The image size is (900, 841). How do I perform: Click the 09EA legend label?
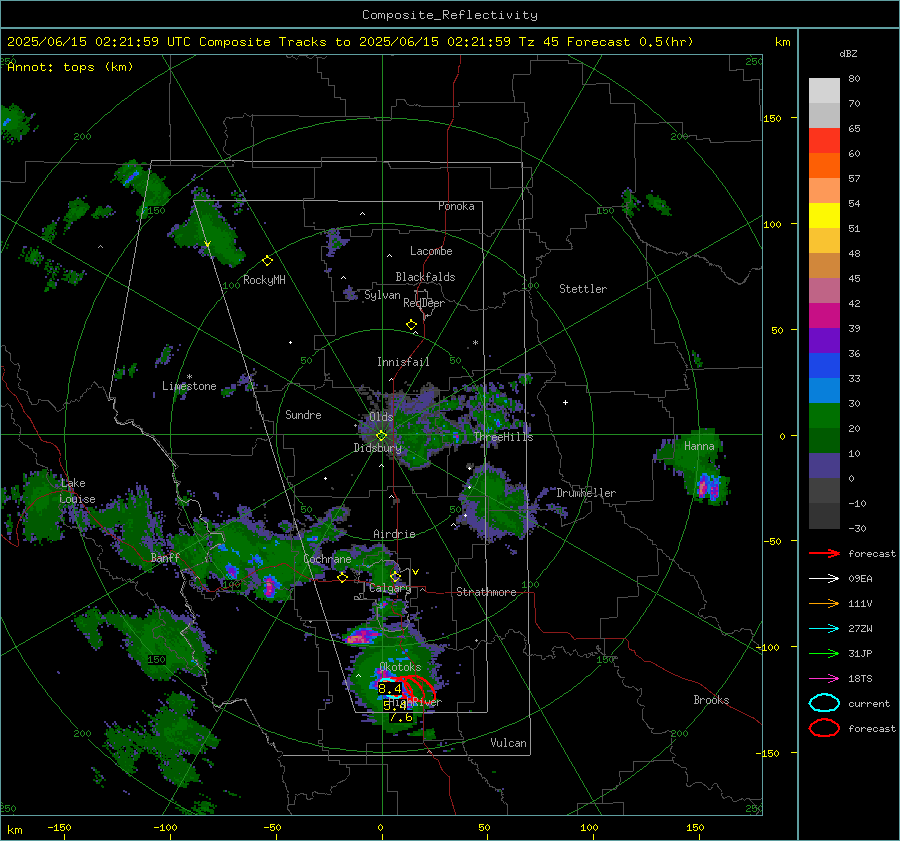(x=860, y=579)
